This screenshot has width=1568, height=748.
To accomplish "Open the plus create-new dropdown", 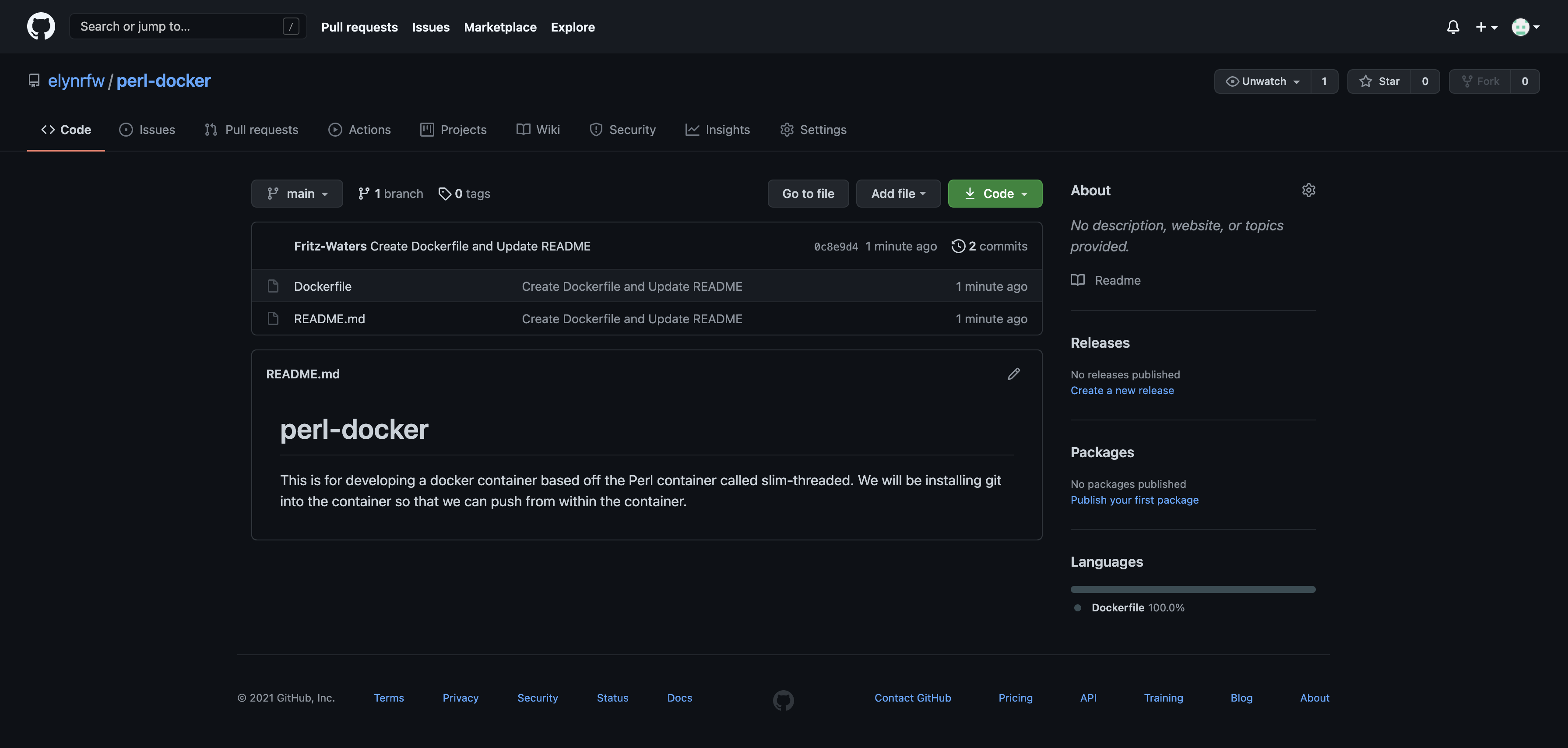I will click(1486, 27).
